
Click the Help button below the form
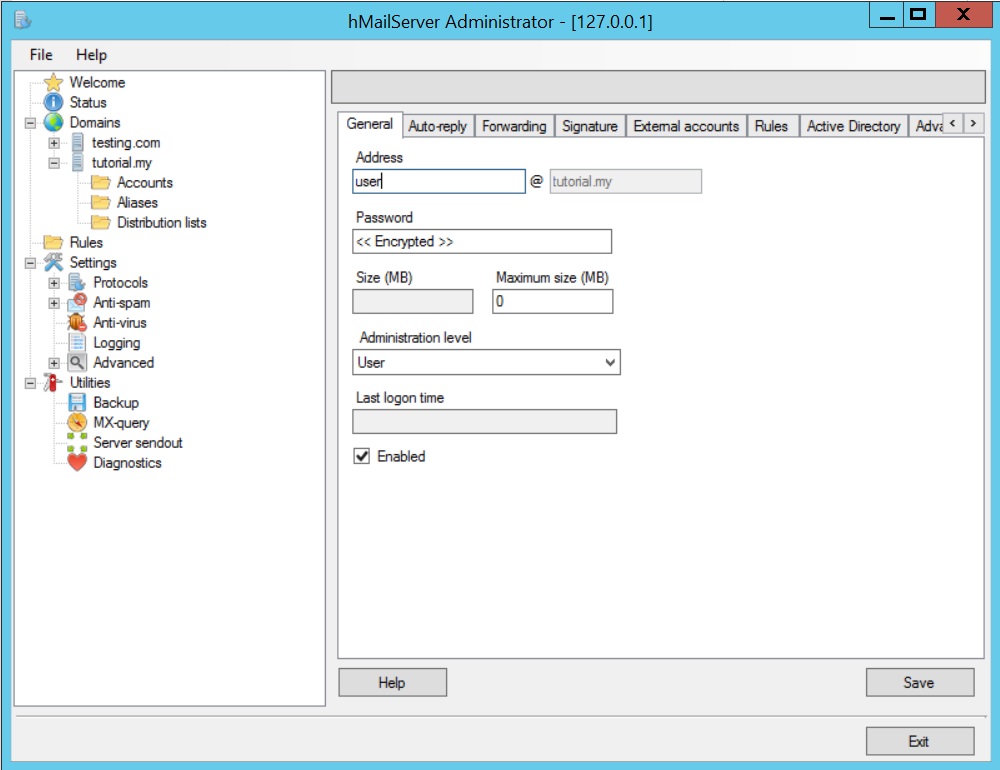[x=392, y=683]
